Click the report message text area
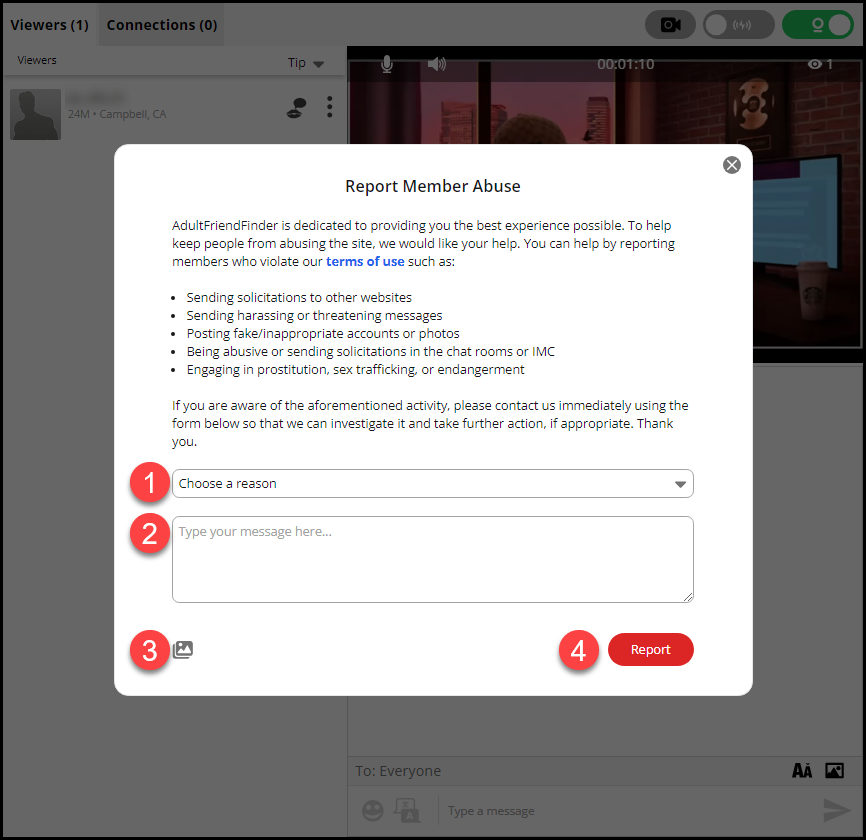Image resolution: width=866 pixels, height=840 pixels. pos(432,559)
